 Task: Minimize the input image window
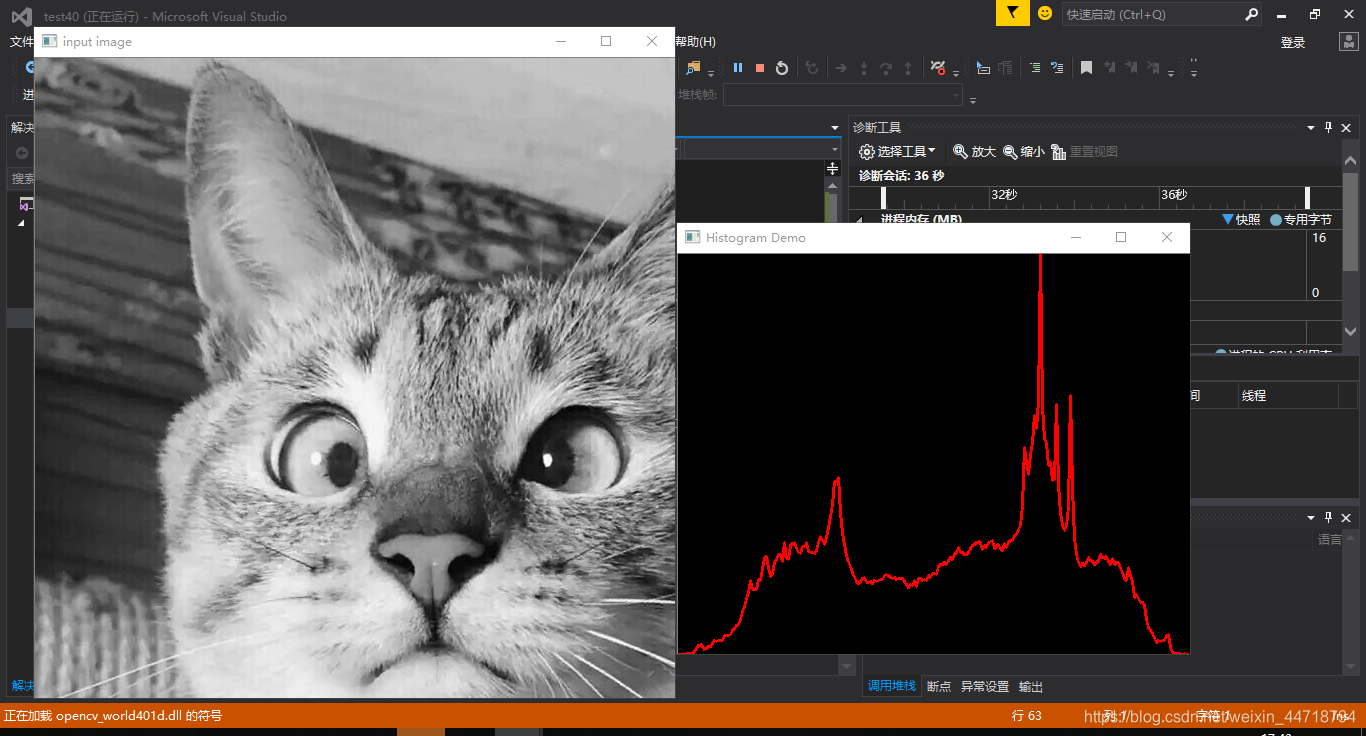pyautogui.click(x=561, y=41)
